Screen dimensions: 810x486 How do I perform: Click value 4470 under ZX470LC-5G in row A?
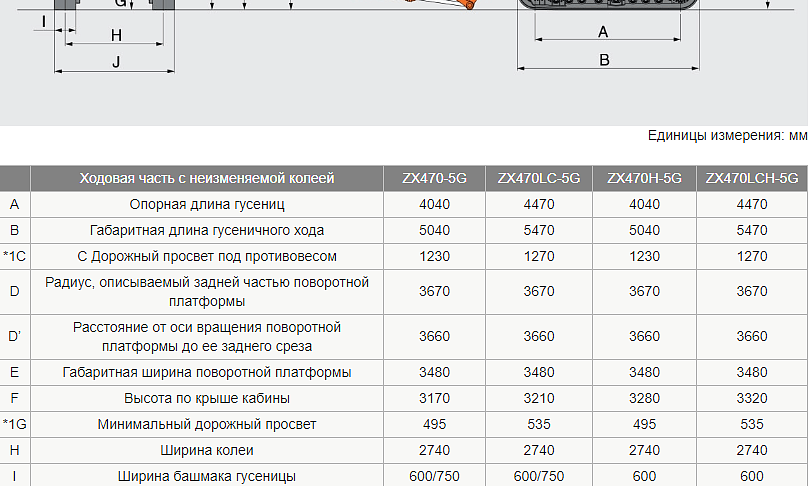pyautogui.click(x=539, y=205)
